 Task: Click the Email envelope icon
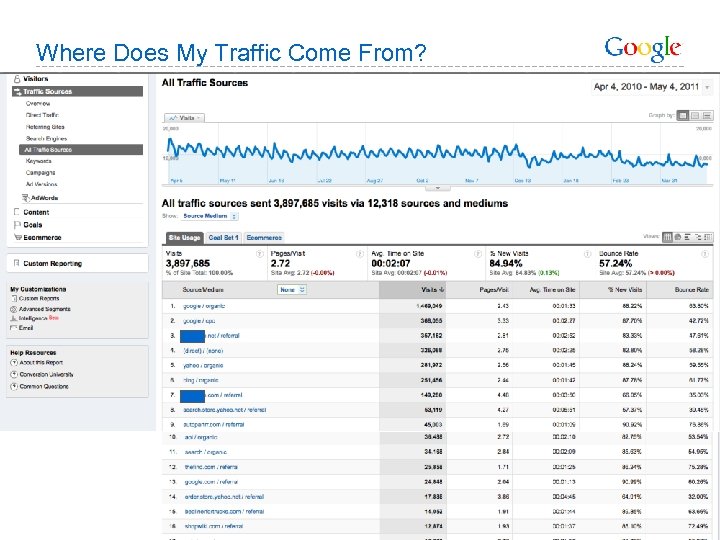coord(14,328)
